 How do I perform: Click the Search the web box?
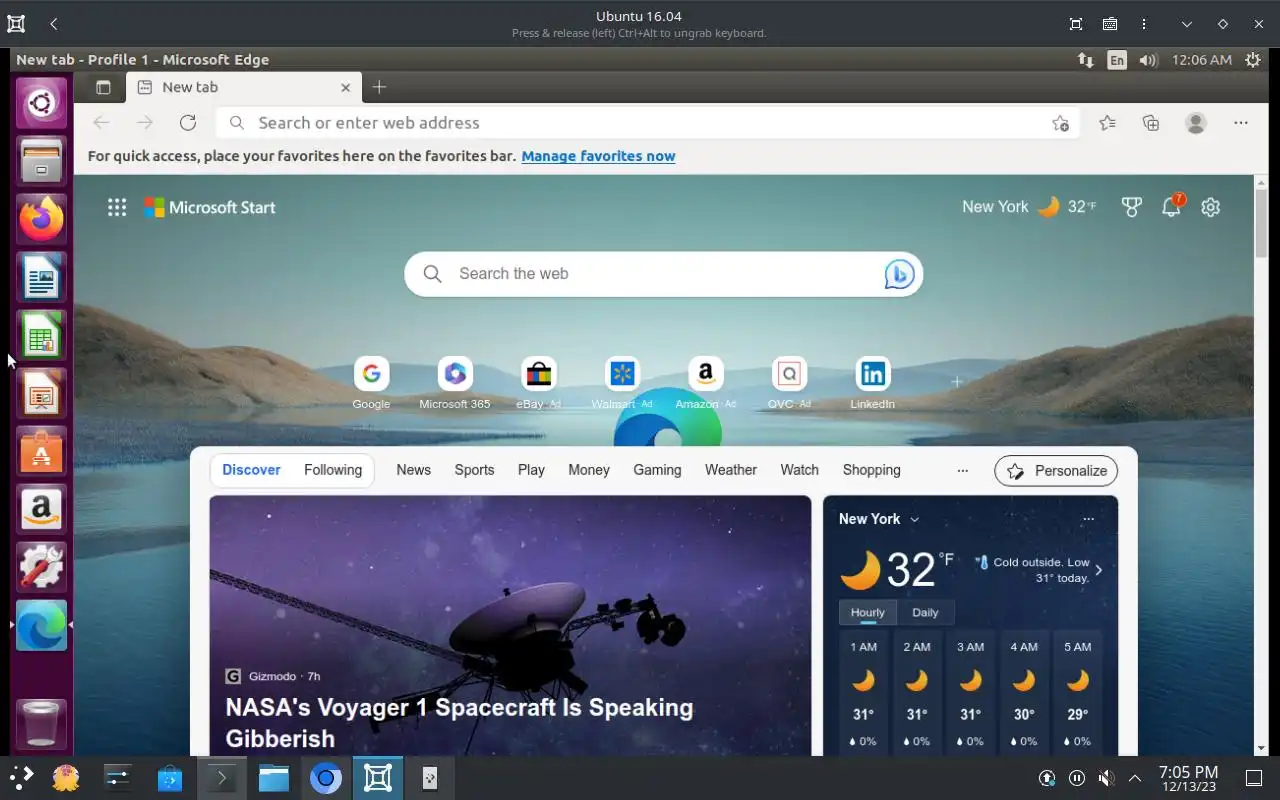coord(663,274)
